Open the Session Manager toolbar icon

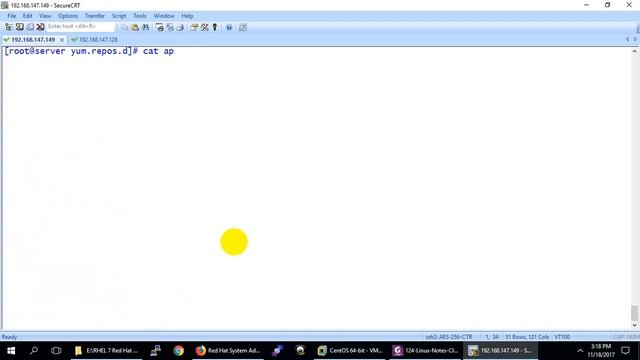click(x=9, y=27)
